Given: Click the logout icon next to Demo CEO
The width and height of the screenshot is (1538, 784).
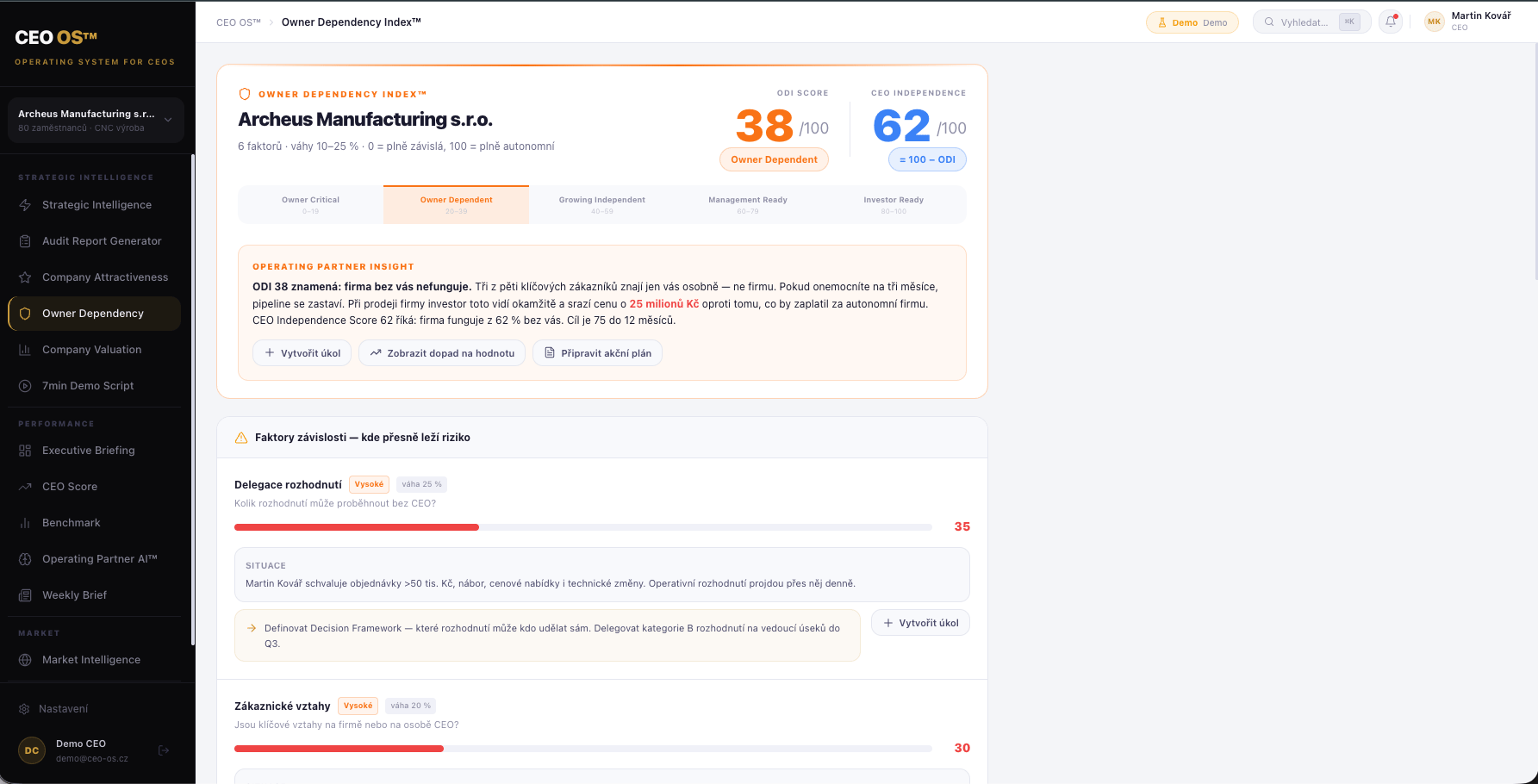Looking at the screenshot, I should click(164, 750).
